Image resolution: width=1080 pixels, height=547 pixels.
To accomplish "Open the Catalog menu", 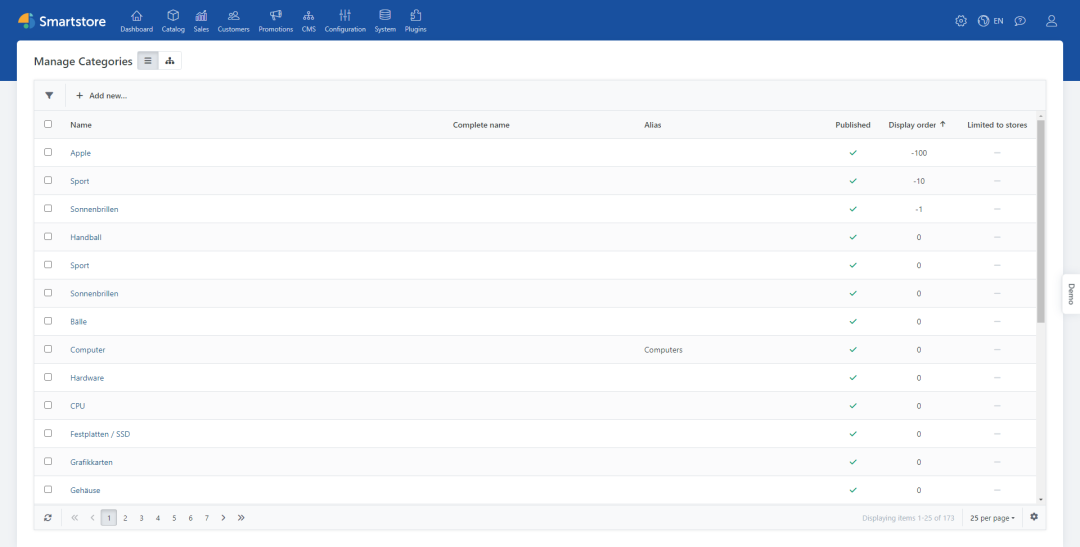I will [x=173, y=21].
